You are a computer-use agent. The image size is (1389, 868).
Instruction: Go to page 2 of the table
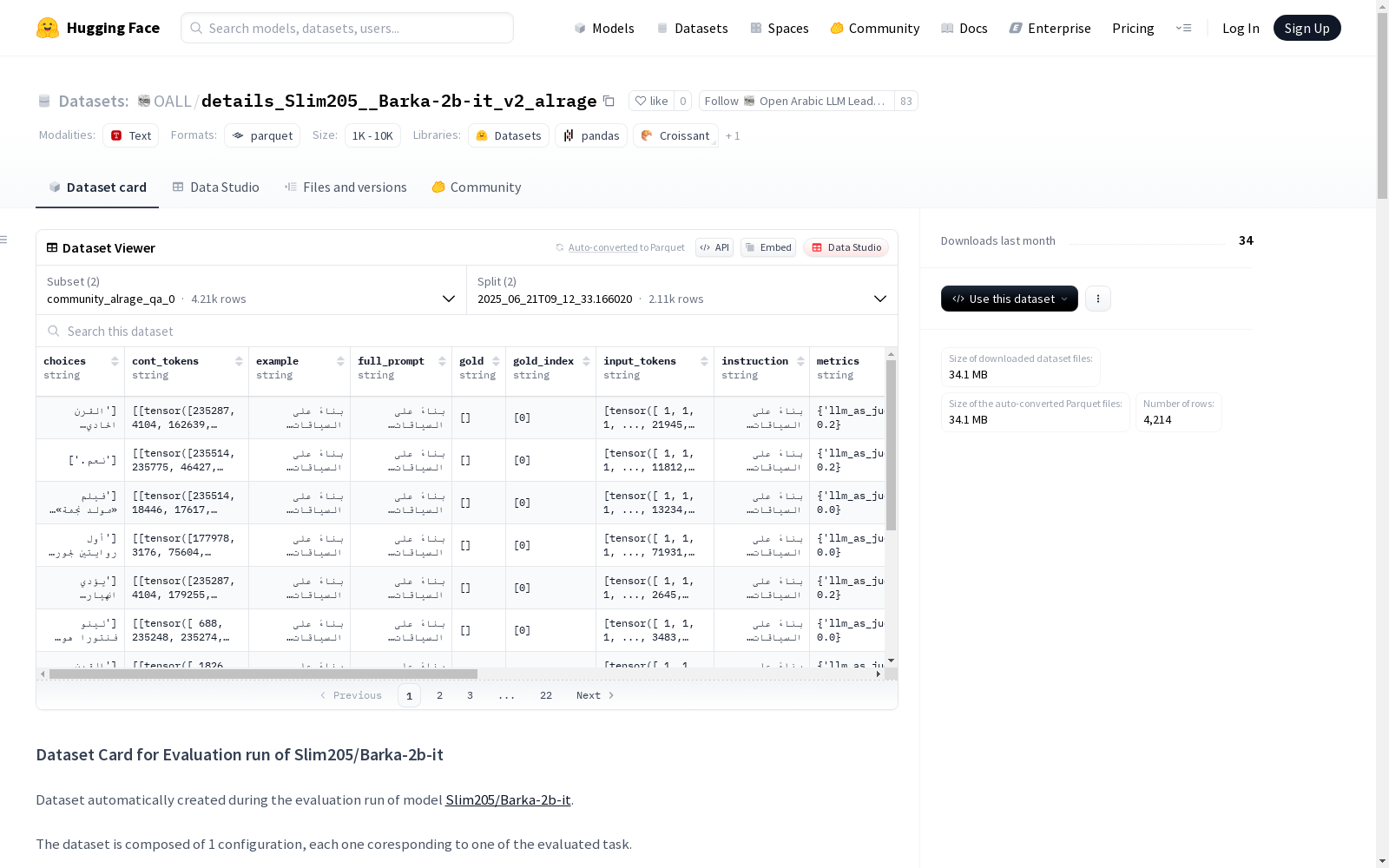pyautogui.click(x=440, y=695)
